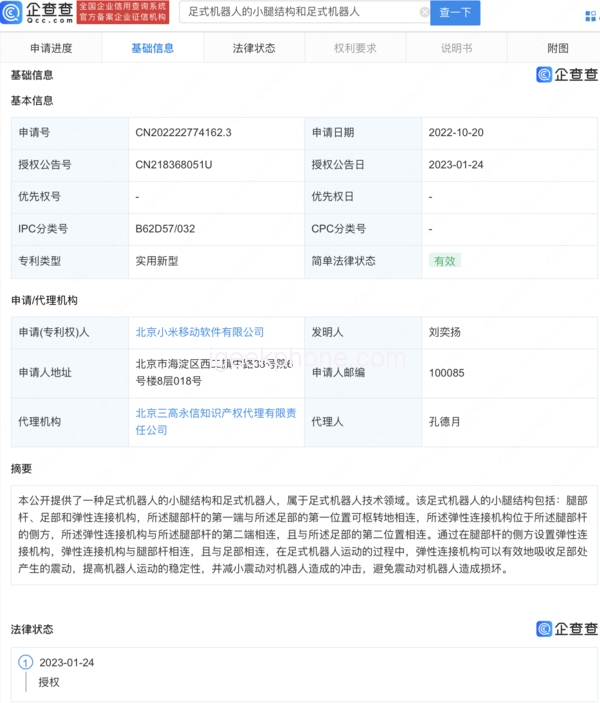
Task: Click the application number CN202222774162.3
Action: click(x=183, y=132)
